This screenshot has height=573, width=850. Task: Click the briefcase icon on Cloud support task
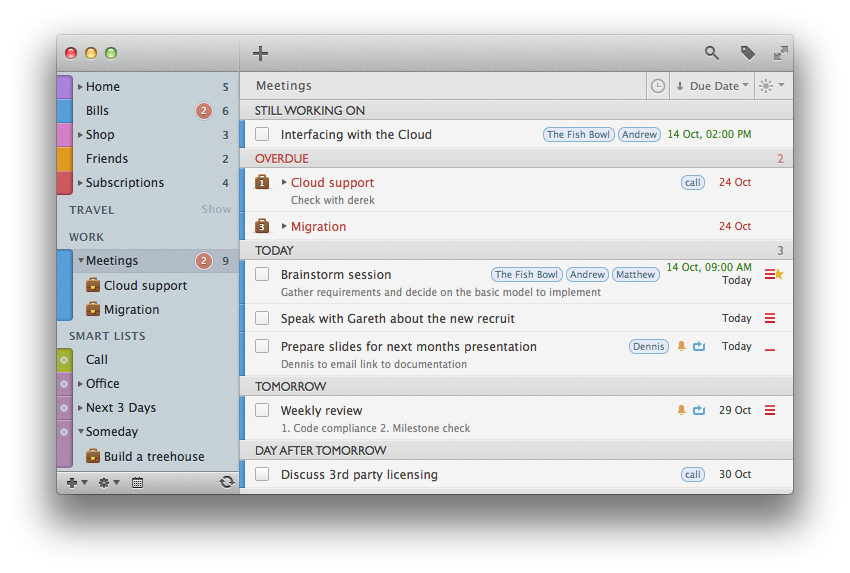pyautogui.click(x=262, y=182)
